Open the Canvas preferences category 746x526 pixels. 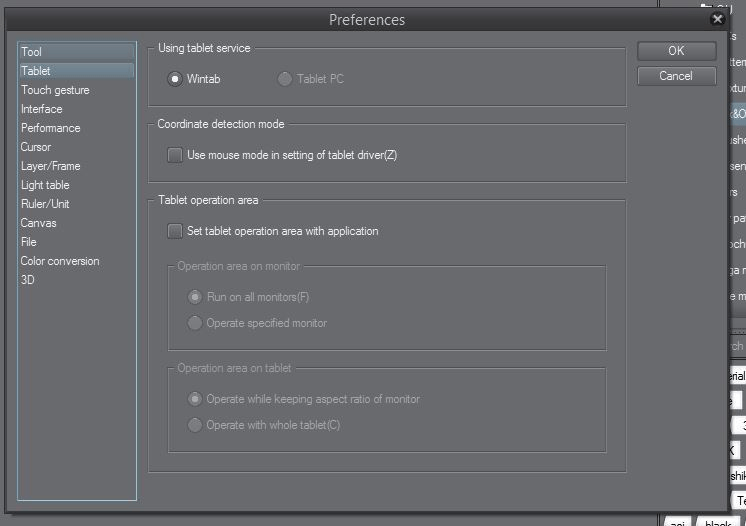(39, 223)
